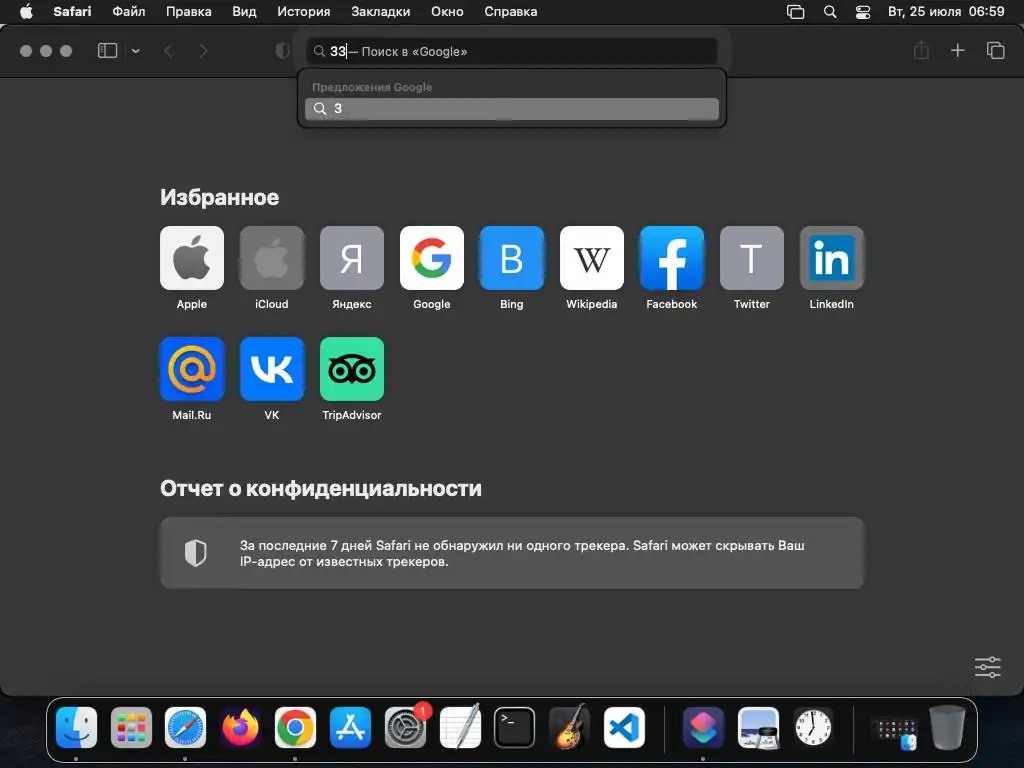Open System Settings from the Dock

coord(405,727)
